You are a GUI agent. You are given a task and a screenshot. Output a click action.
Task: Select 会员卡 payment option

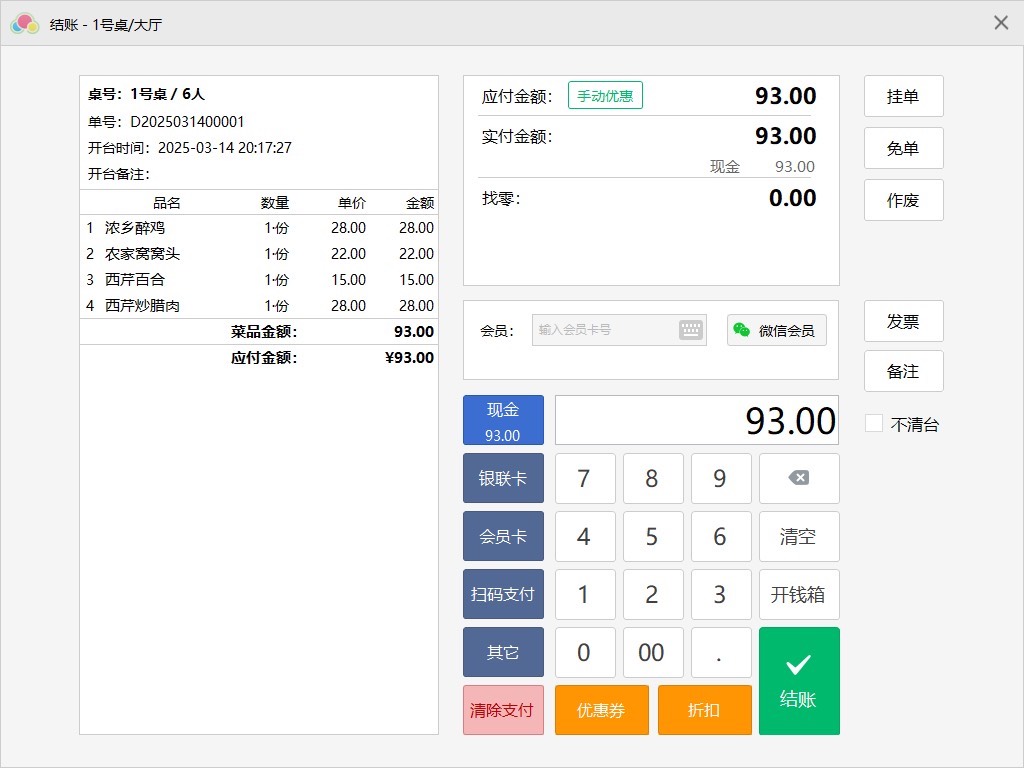[x=503, y=537]
